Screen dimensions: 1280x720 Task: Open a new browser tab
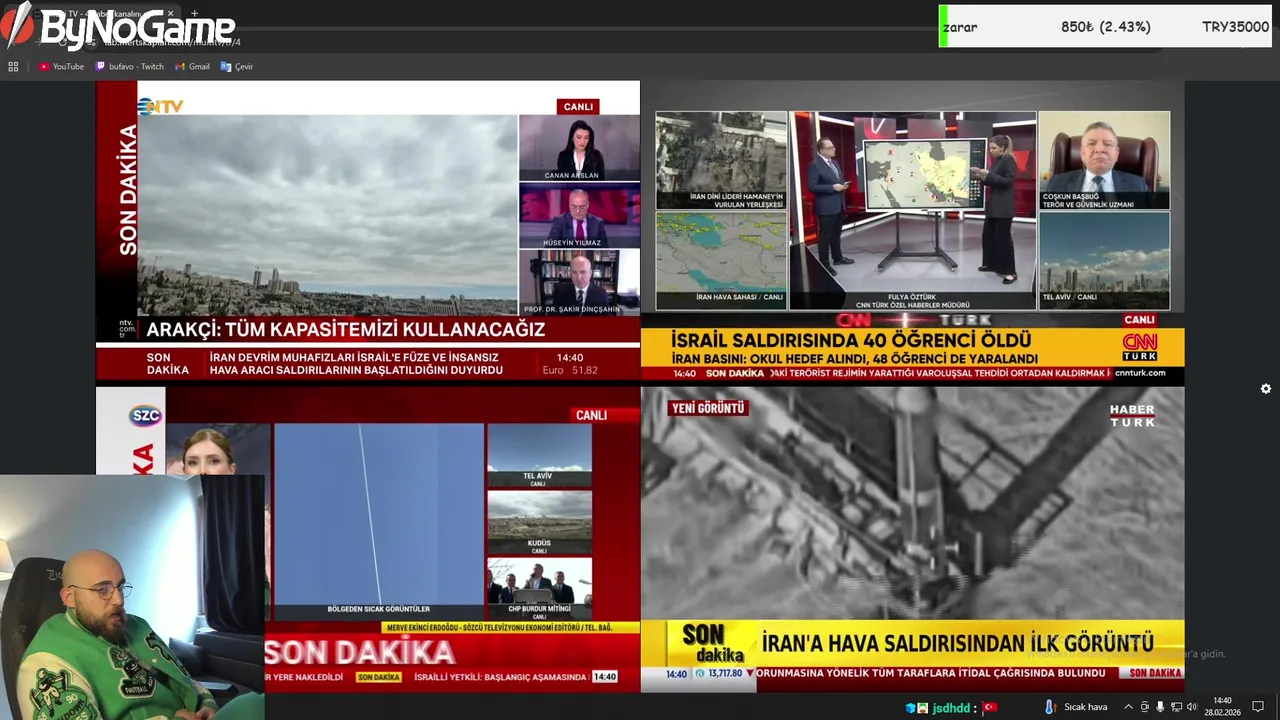195,14
